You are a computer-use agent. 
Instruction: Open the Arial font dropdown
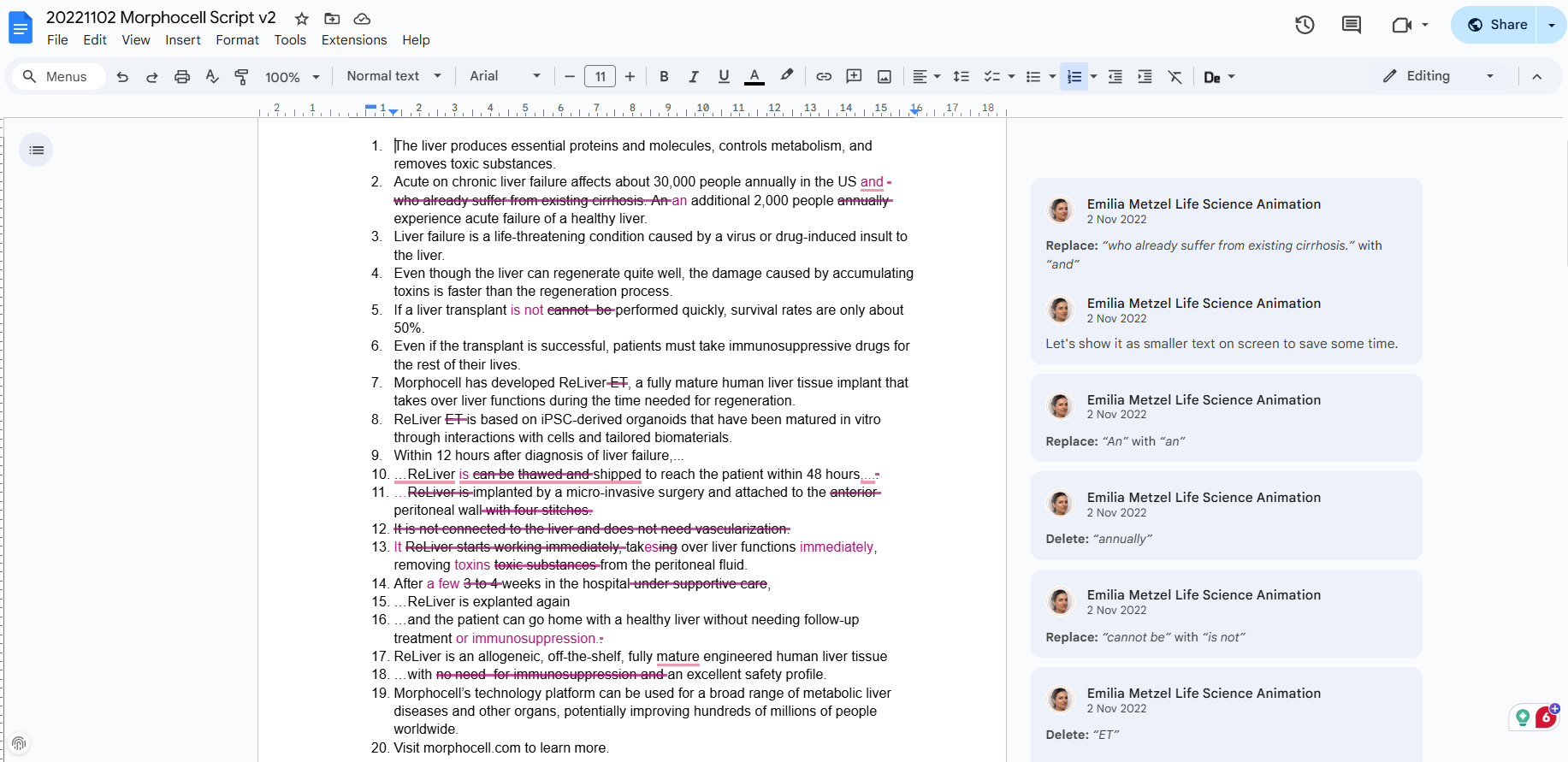[505, 76]
